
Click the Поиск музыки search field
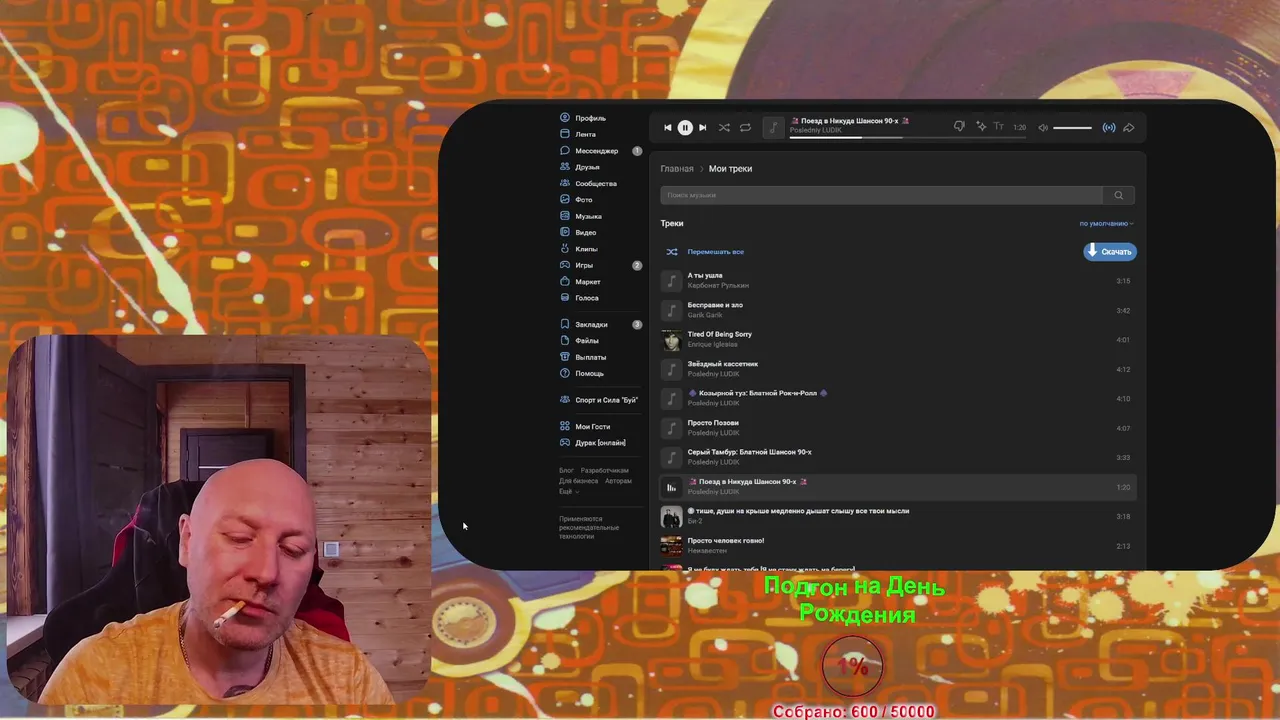click(x=881, y=195)
